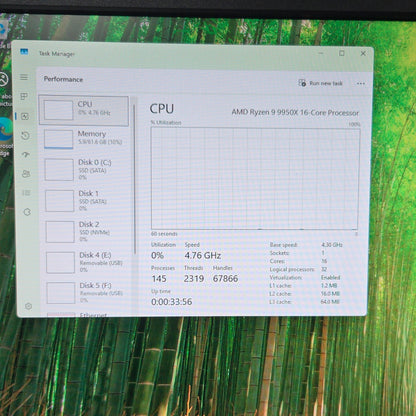Select Disk 4 (E:) removable entry
This screenshot has width=416, height=416.
[88, 262]
